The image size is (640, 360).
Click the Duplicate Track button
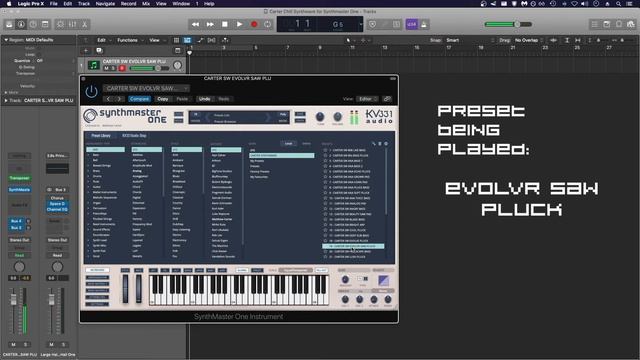pos(99,51)
